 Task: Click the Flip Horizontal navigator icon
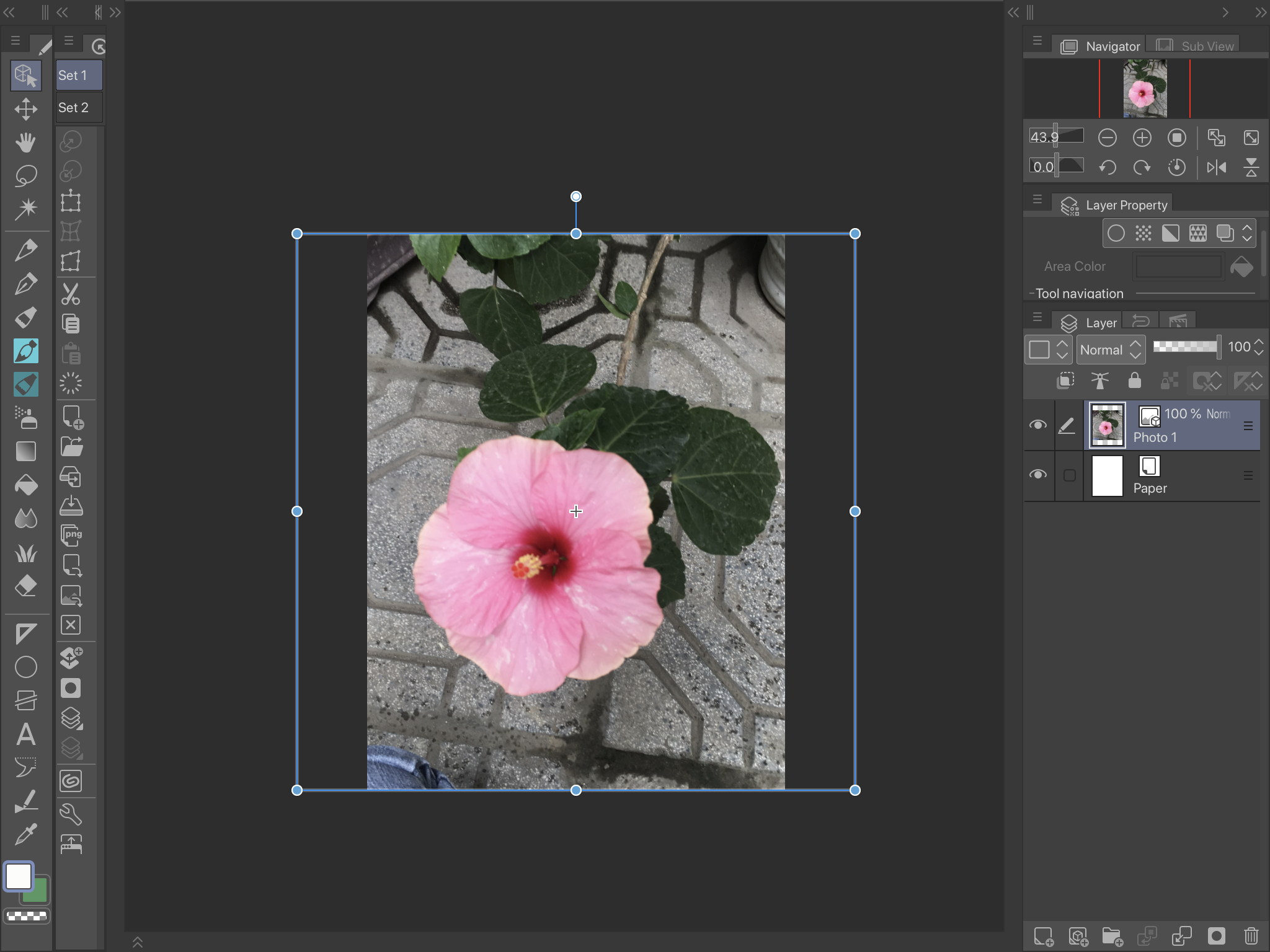pos(1216,167)
